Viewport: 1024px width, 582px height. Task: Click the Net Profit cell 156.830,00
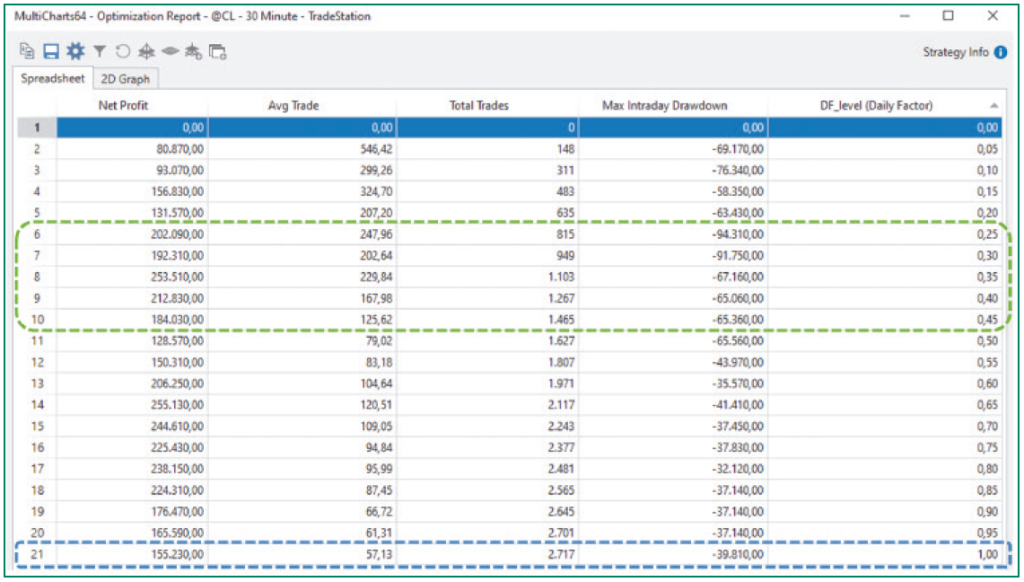click(x=133, y=191)
